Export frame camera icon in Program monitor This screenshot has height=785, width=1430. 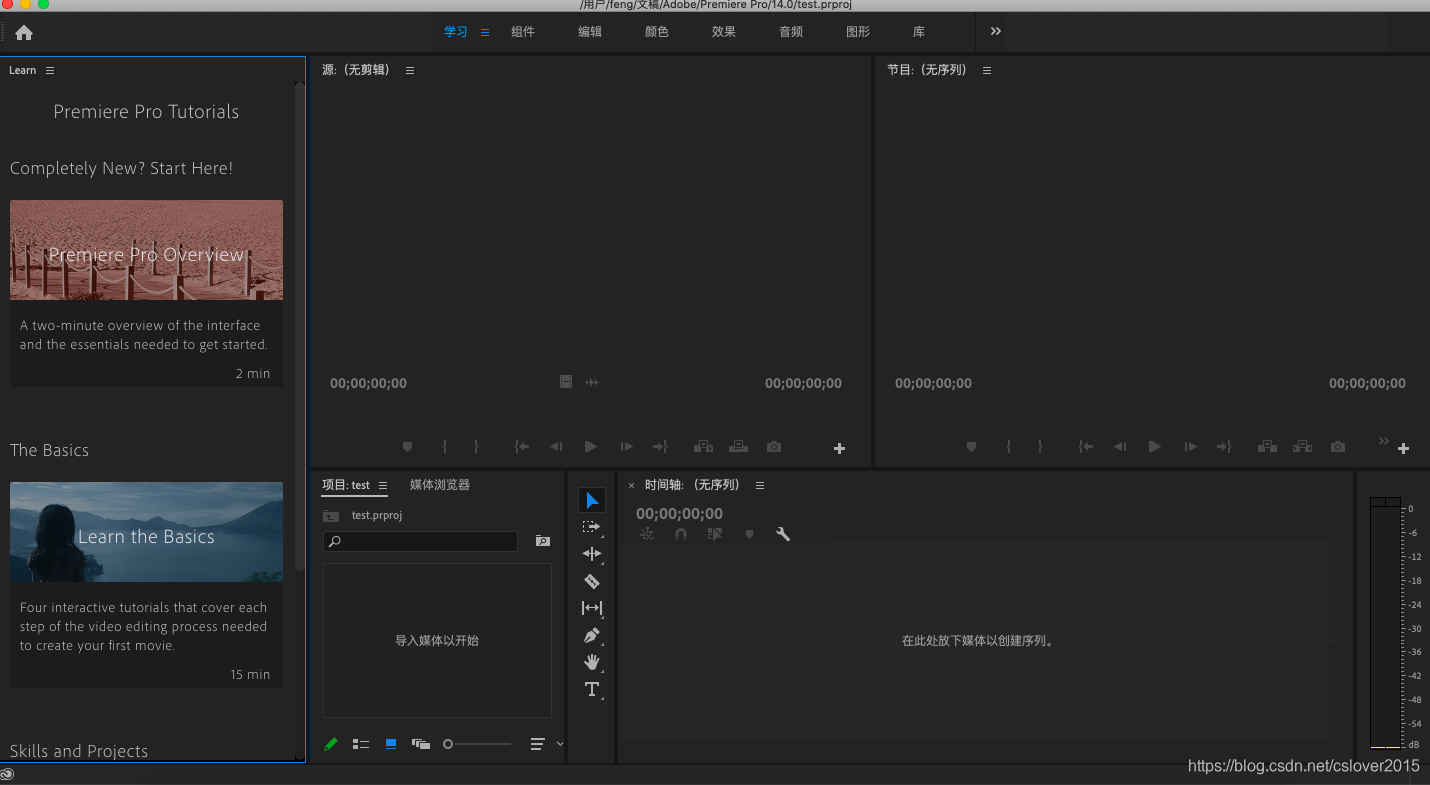(1338, 447)
